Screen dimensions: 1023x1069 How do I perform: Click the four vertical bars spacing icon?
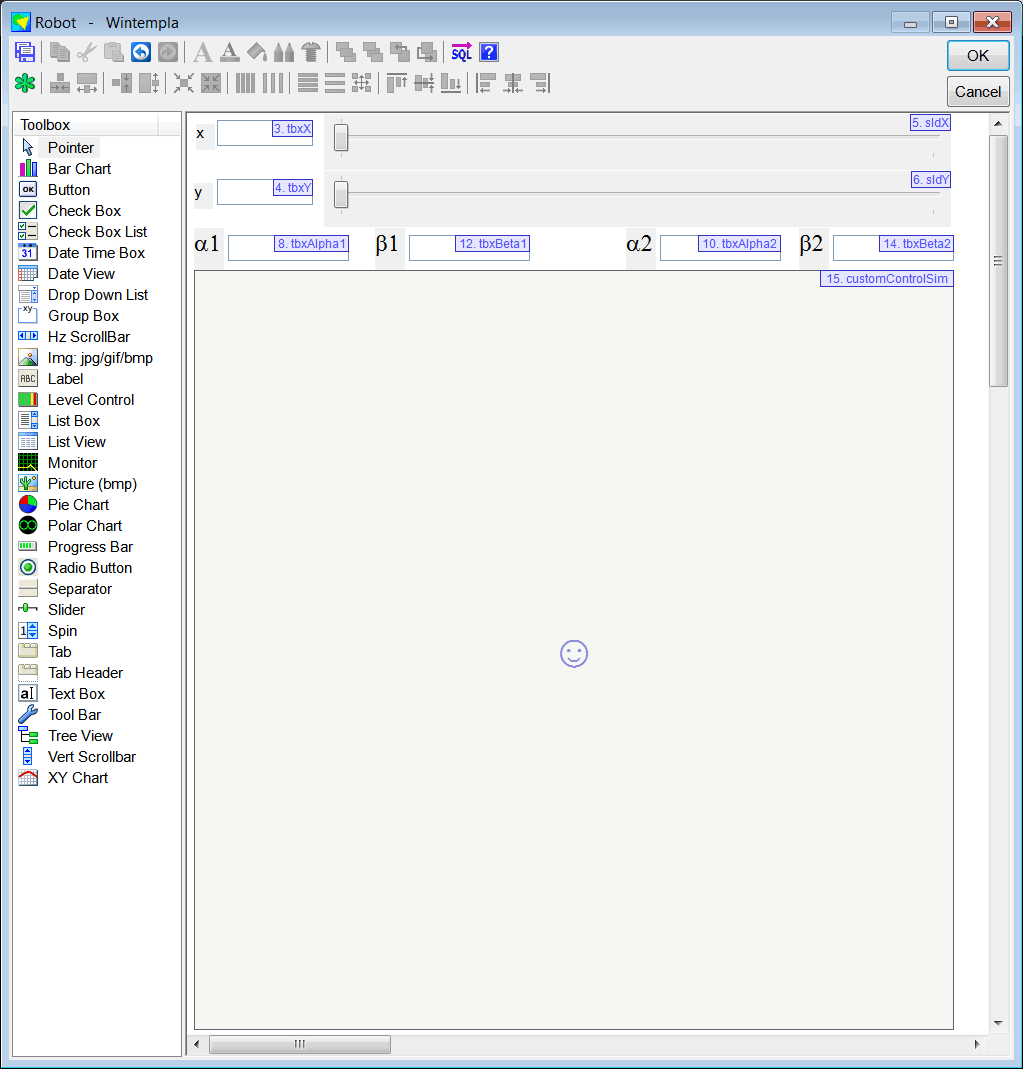[245, 83]
